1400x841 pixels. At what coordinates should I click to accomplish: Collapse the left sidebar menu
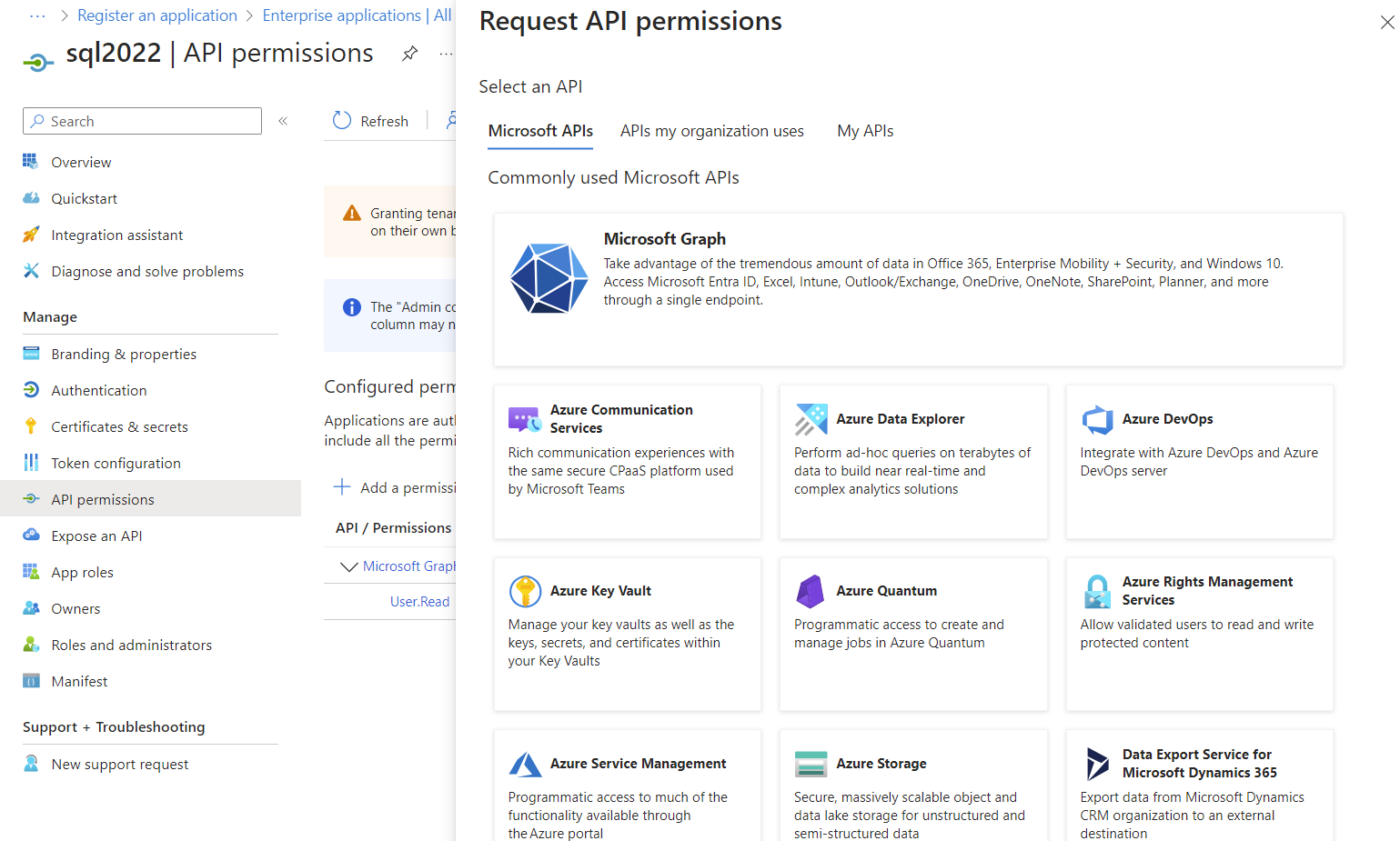(x=283, y=120)
